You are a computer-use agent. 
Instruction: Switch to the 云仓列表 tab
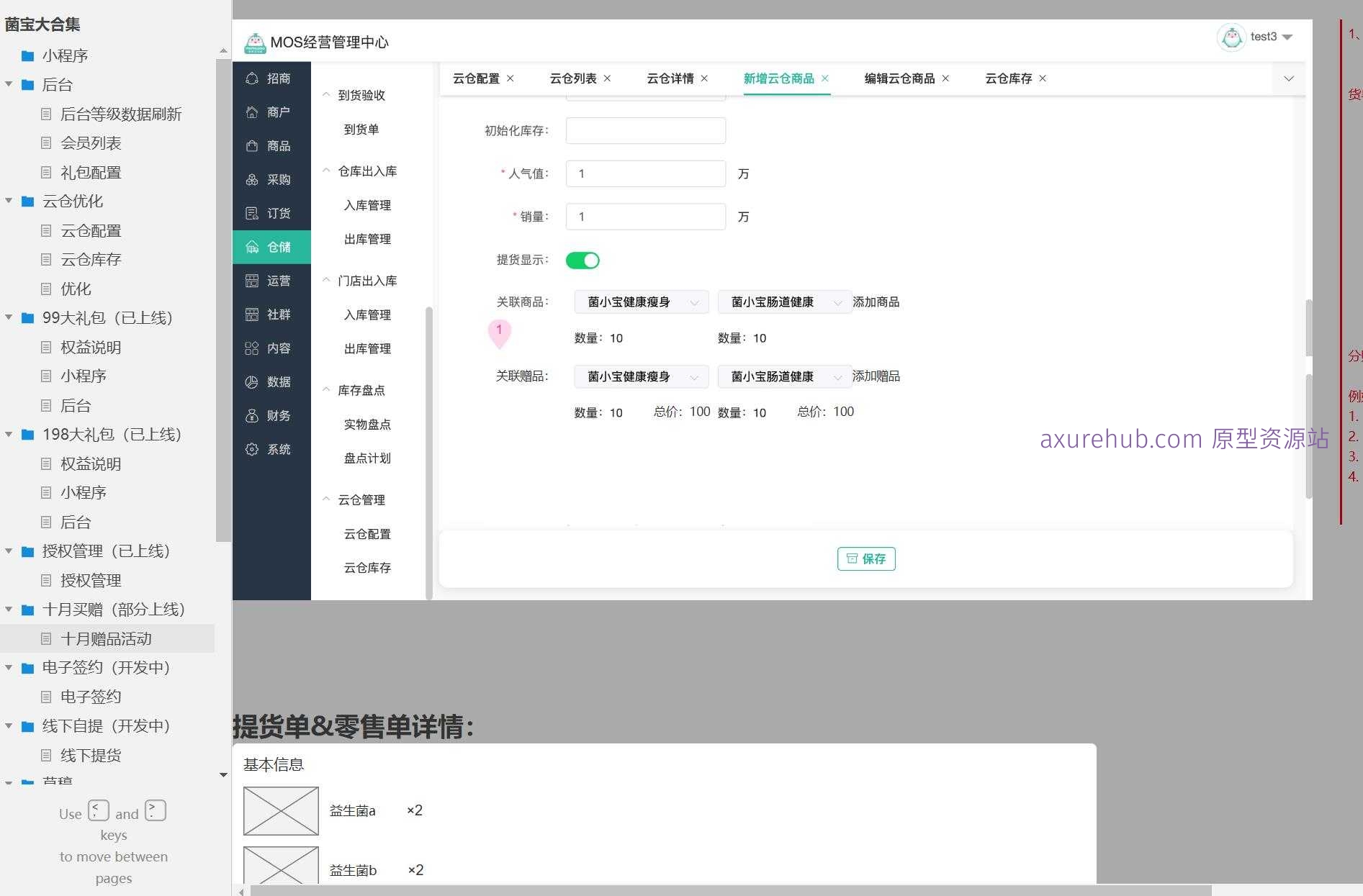(x=571, y=78)
